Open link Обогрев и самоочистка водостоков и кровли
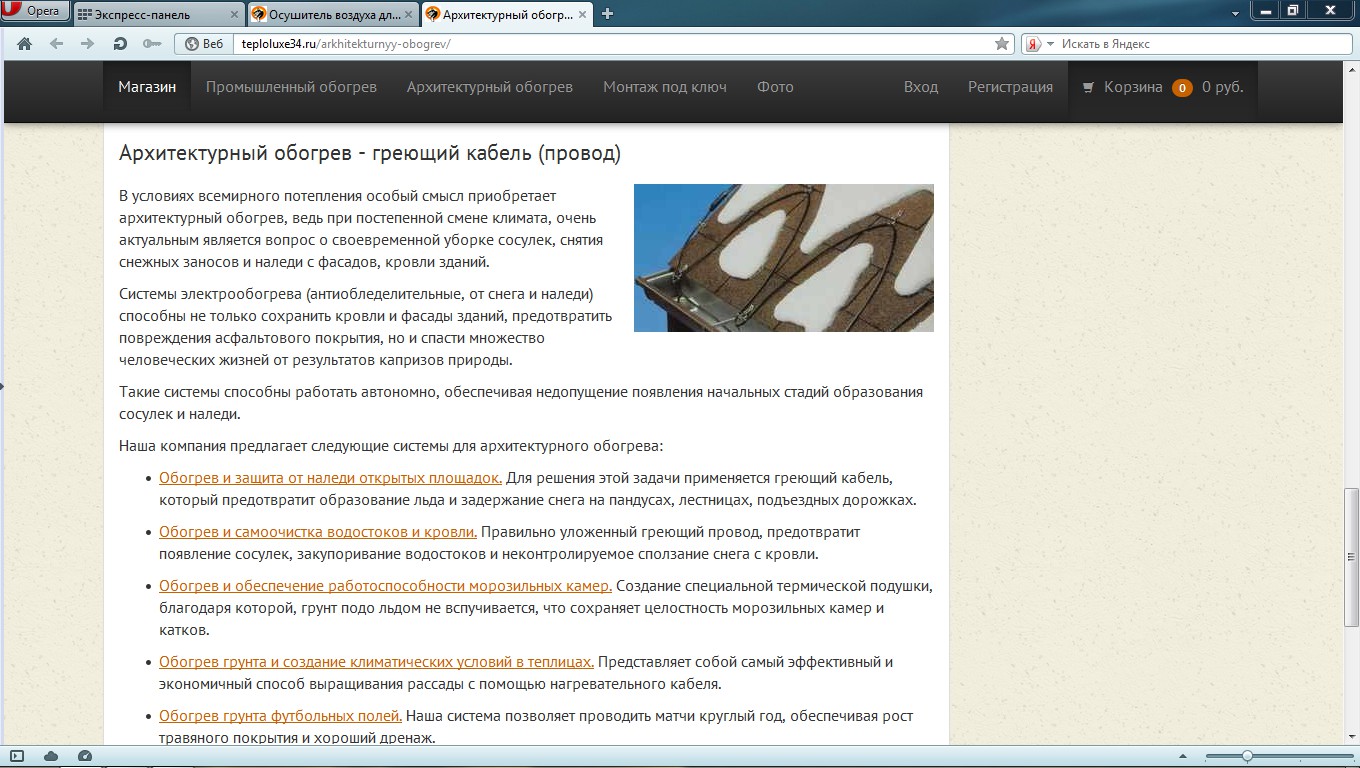The width and height of the screenshot is (1360, 768). (318, 532)
